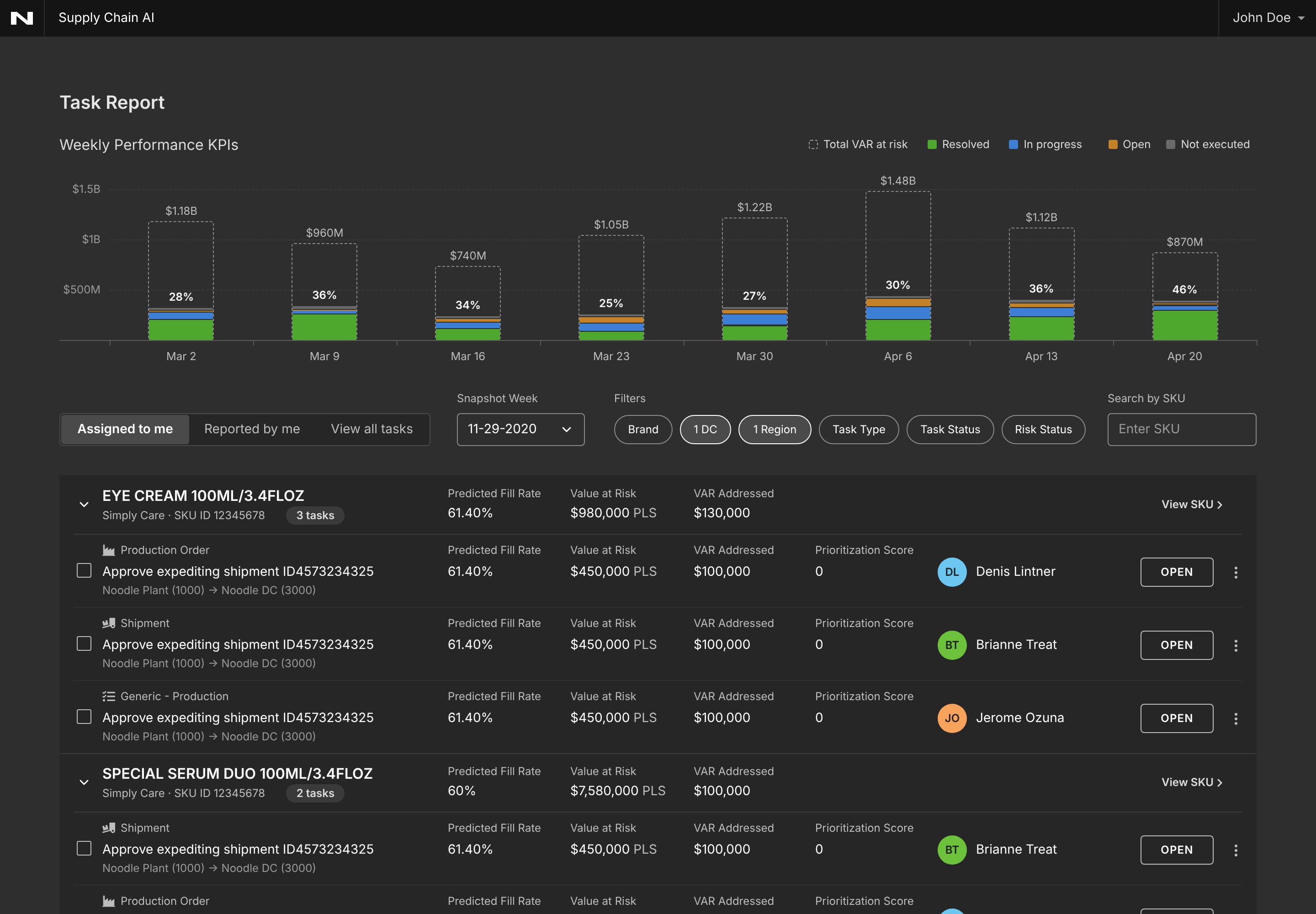
Task: Click the Mar 16 chart bar
Action: click(x=468, y=303)
